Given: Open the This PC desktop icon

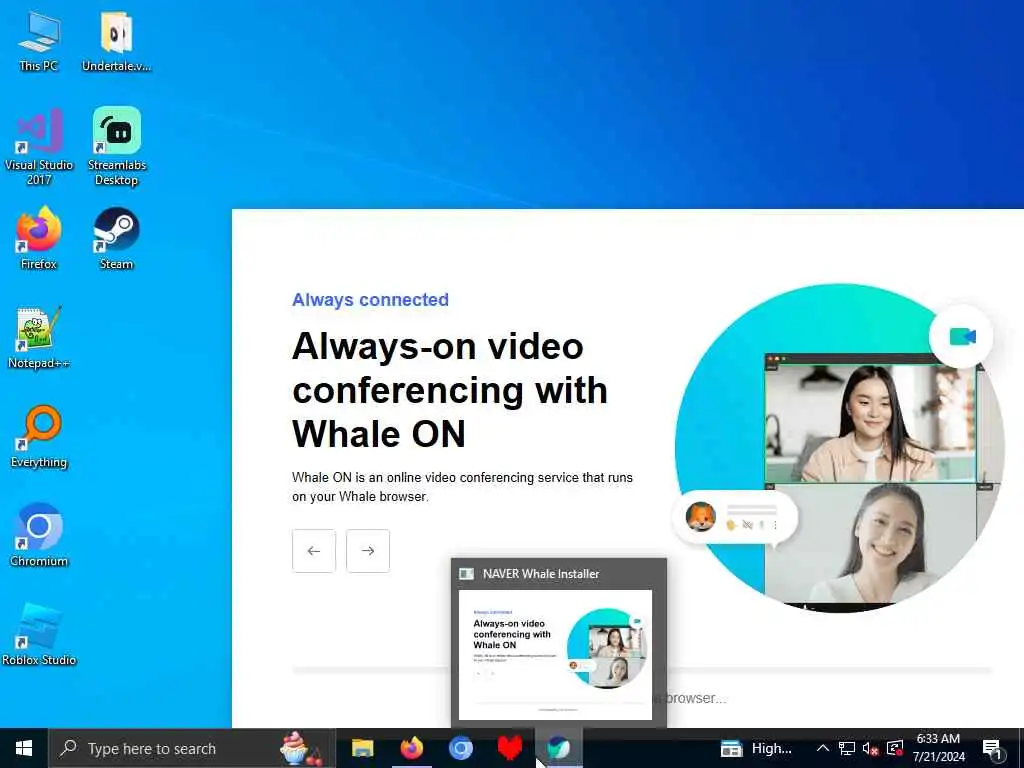Looking at the screenshot, I should coord(39,40).
